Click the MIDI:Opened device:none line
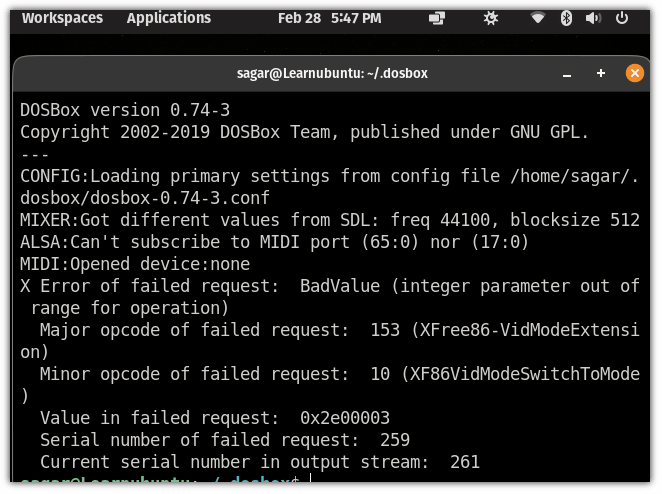 click(134, 264)
